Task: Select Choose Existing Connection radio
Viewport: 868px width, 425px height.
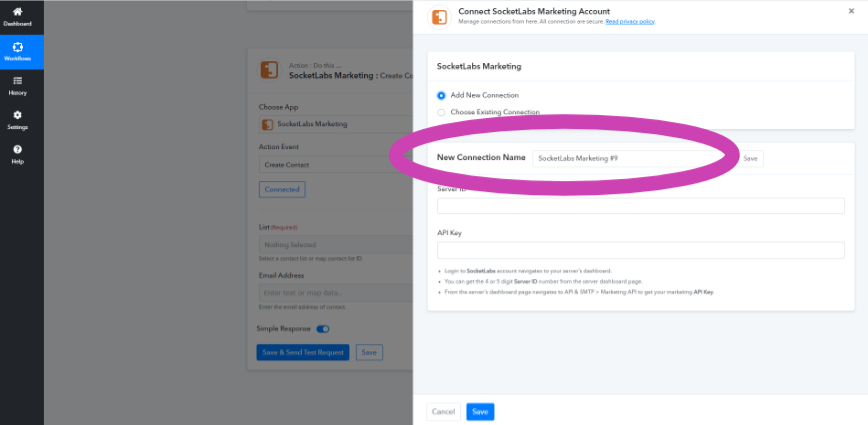Action: tap(441, 112)
